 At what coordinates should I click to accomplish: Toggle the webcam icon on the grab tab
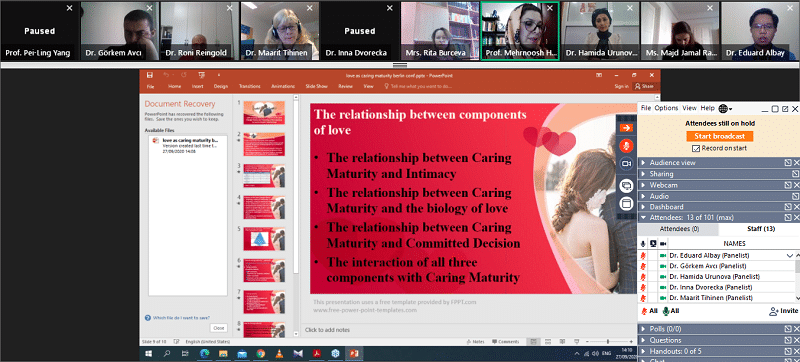click(x=626, y=163)
